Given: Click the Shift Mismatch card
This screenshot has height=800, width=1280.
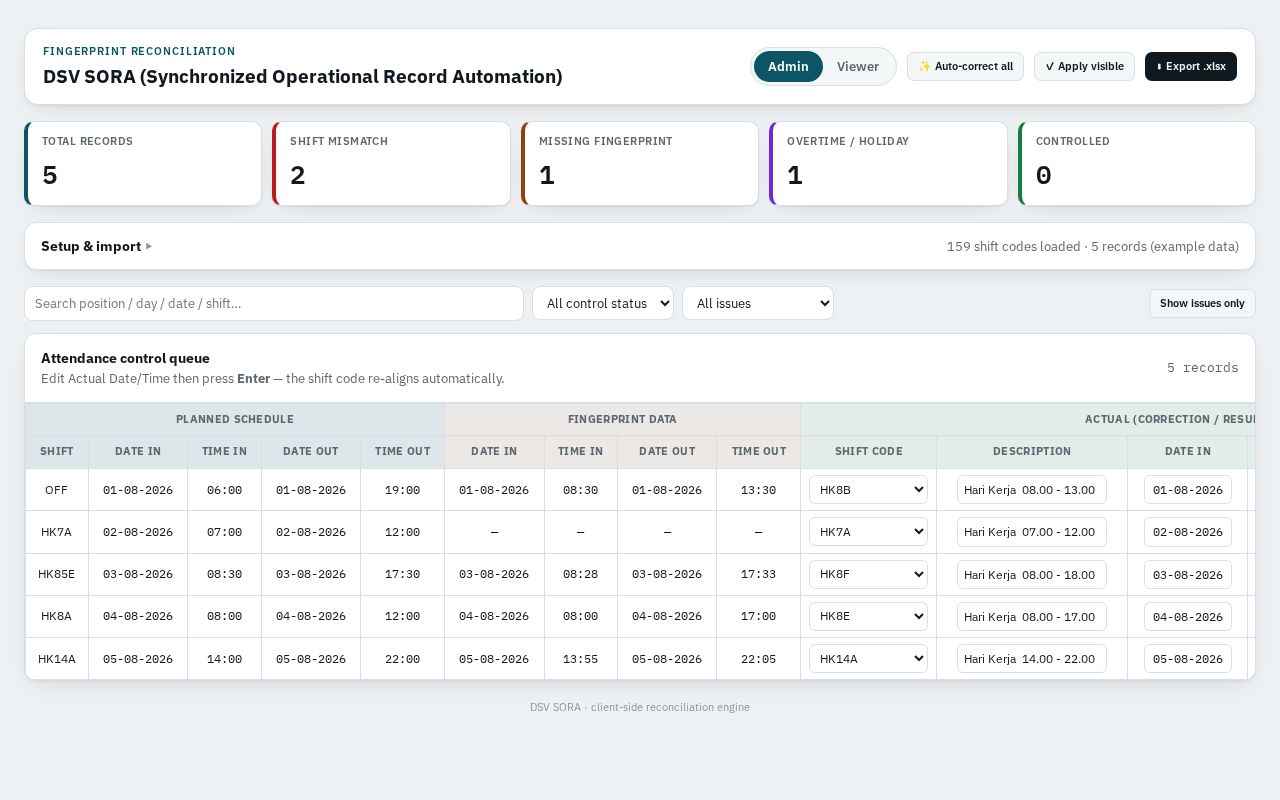Looking at the screenshot, I should tap(391, 164).
